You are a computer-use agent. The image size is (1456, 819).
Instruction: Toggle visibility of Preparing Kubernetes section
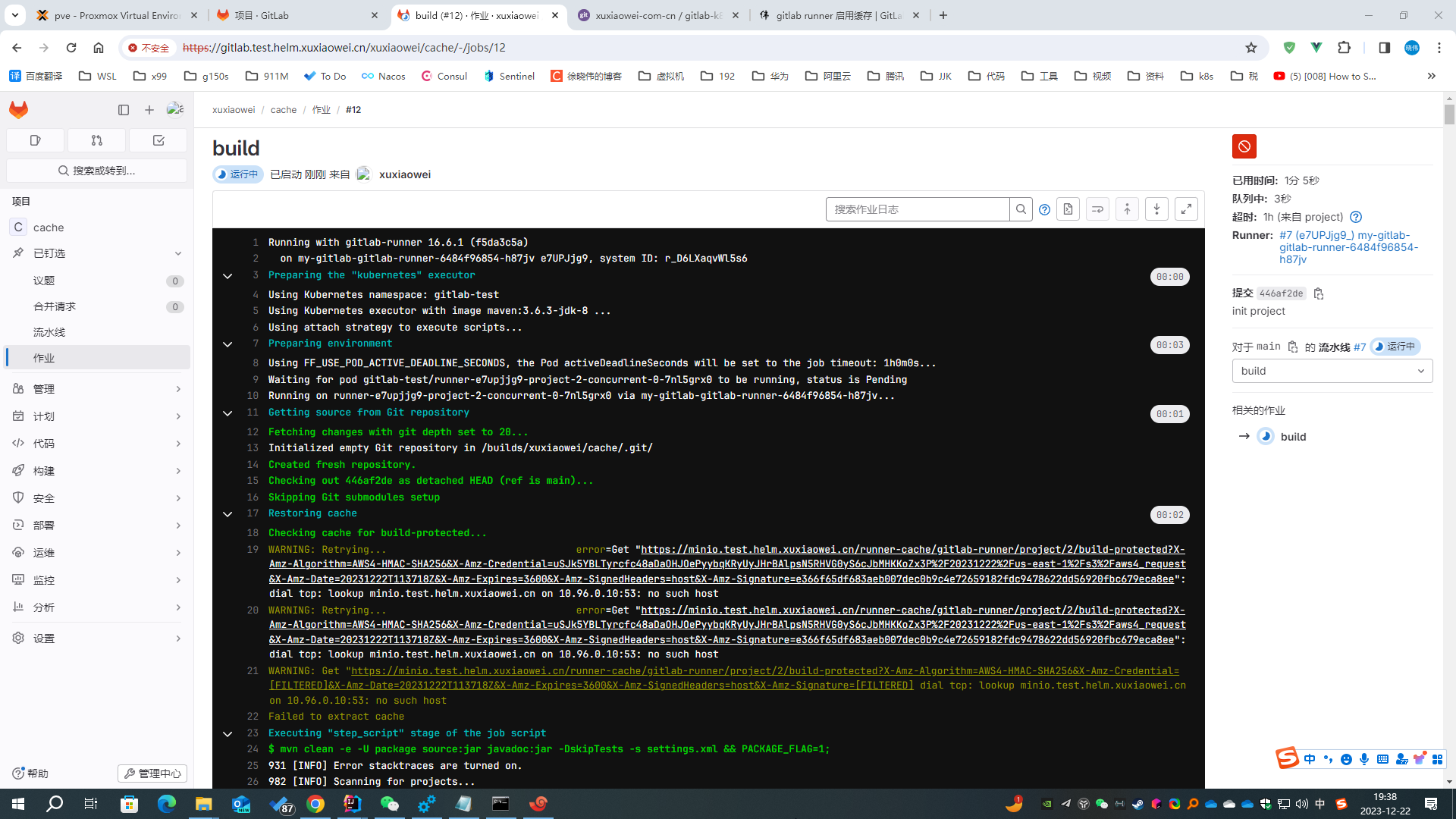point(227,276)
